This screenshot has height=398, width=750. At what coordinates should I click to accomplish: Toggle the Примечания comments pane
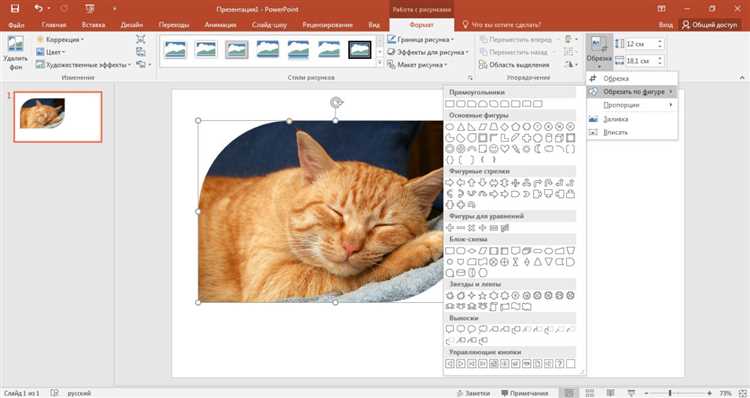coord(525,393)
